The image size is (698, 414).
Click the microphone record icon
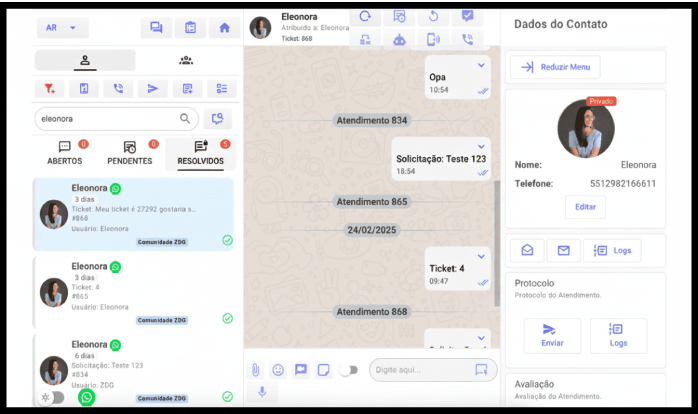262,391
